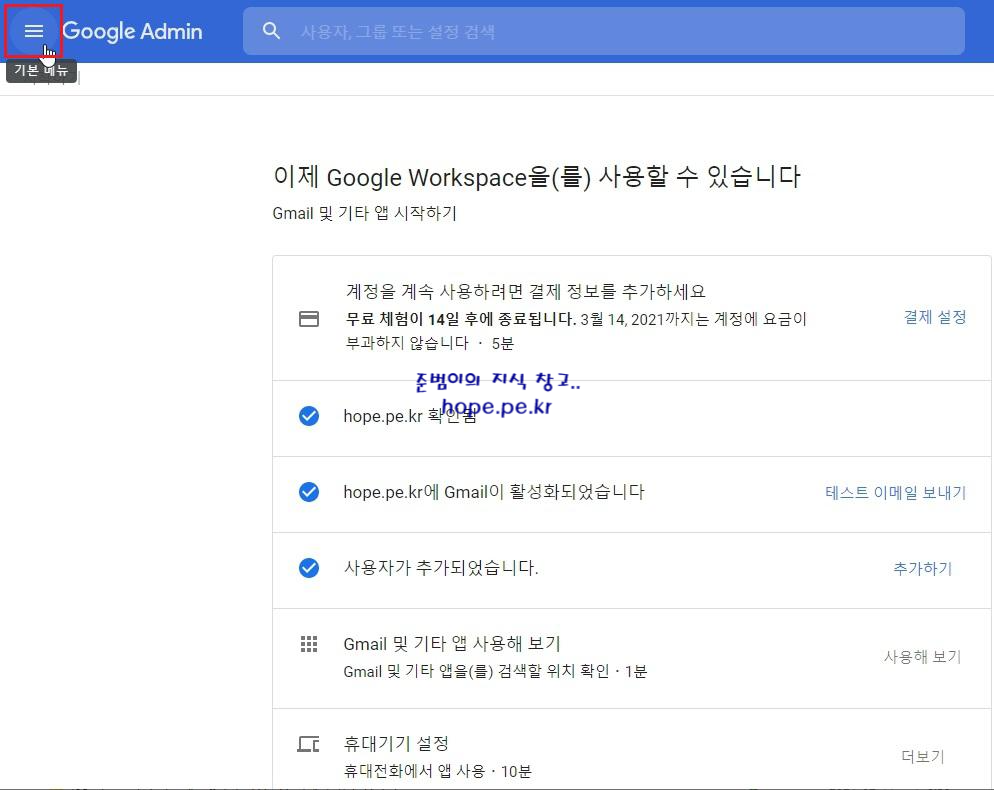Select the 휴대전화에서 앱 사용 · 10분 text
The image size is (994, 790).
click(437, 771)
